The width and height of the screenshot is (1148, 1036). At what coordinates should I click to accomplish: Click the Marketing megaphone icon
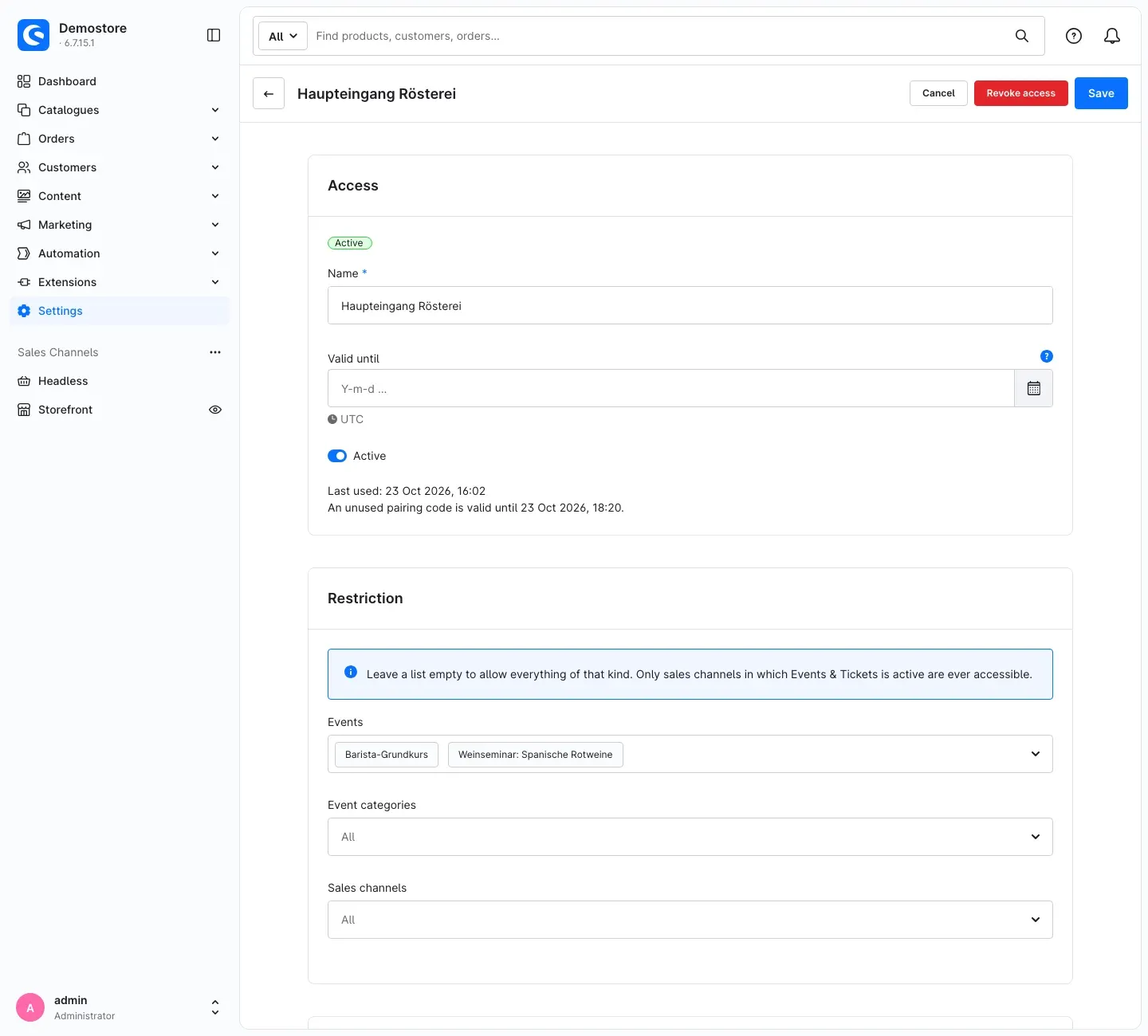click(x=24, y=225)
